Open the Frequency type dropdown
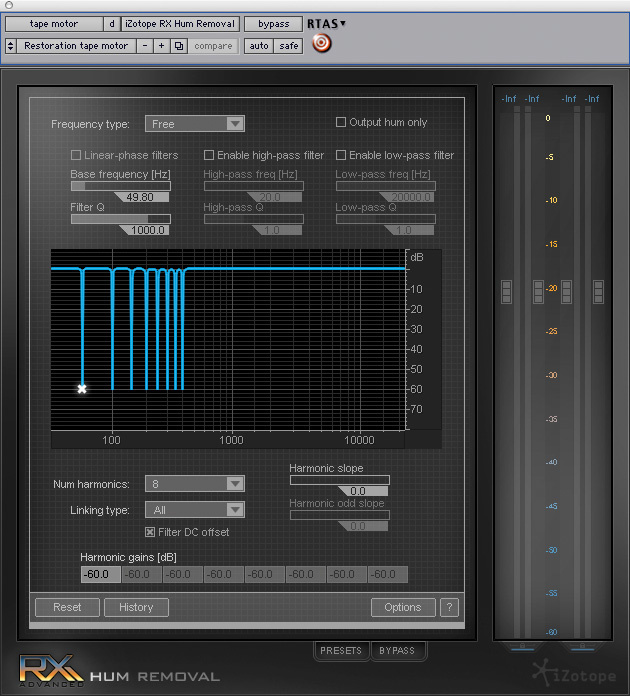Screen dimensions: 630x696 click(194, 124)
